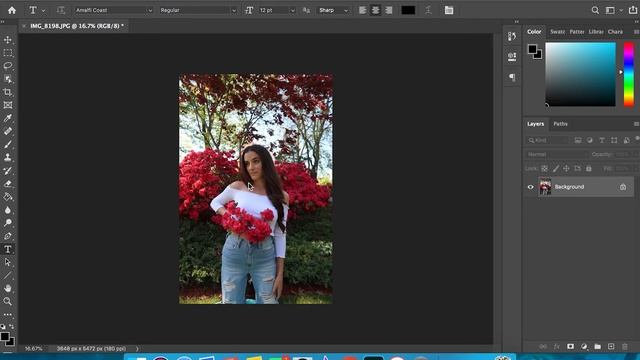Align text left
The height and width of the screenshot is (360, 640).
362,10
